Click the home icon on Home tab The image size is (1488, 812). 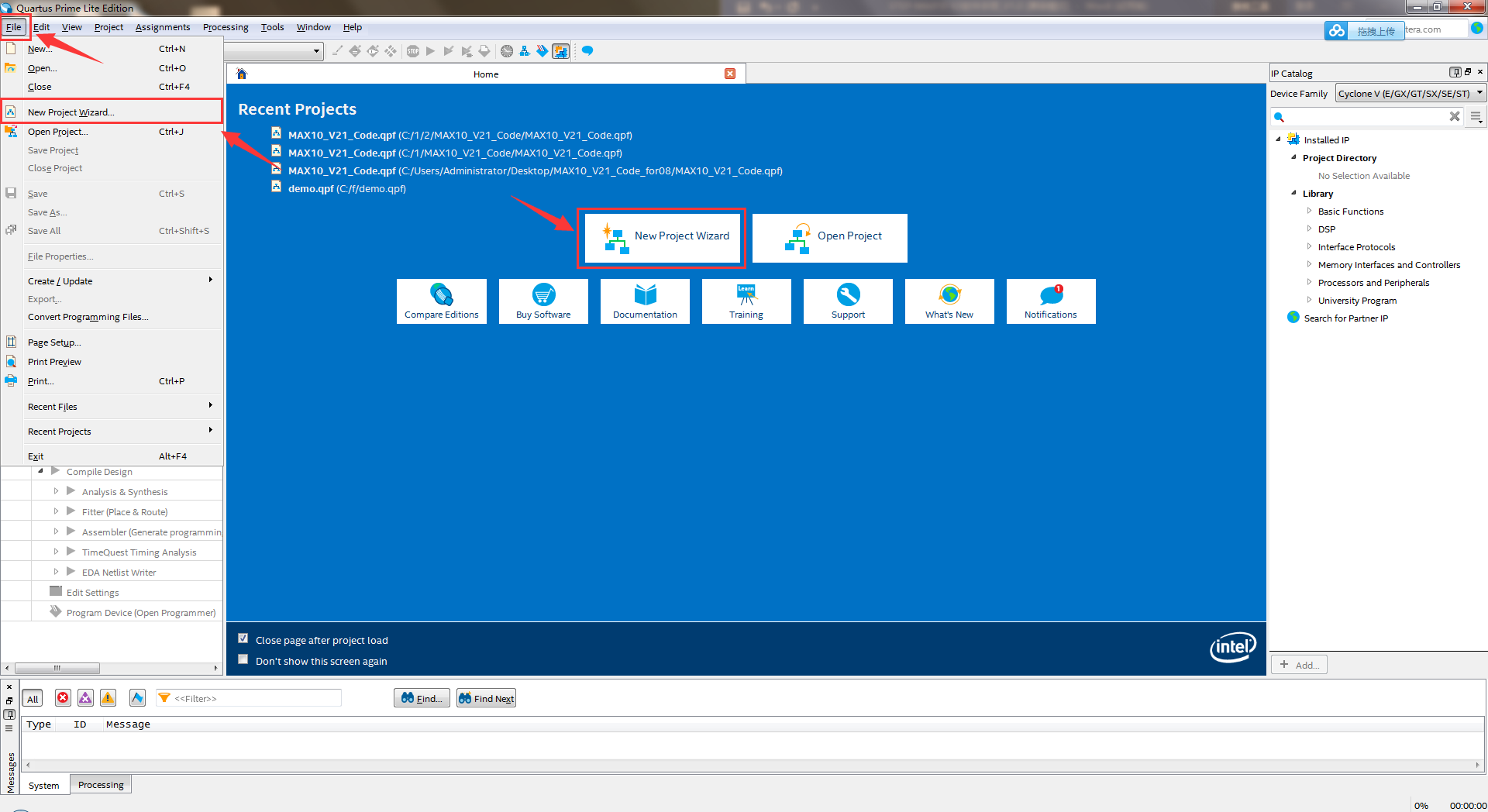click(x=242, y=74)
